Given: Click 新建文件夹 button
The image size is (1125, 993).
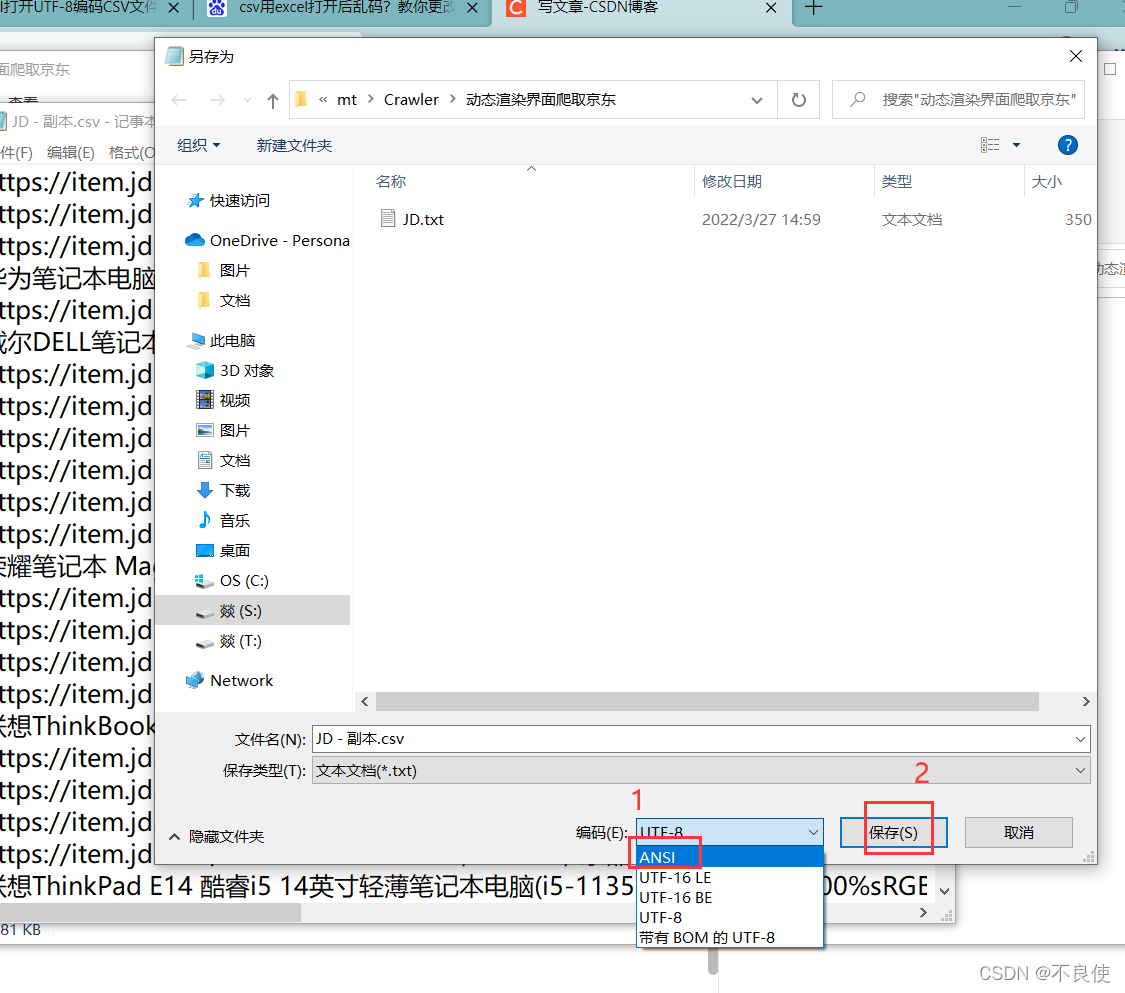Looking at the screenshot, I should tap(294, 146).
